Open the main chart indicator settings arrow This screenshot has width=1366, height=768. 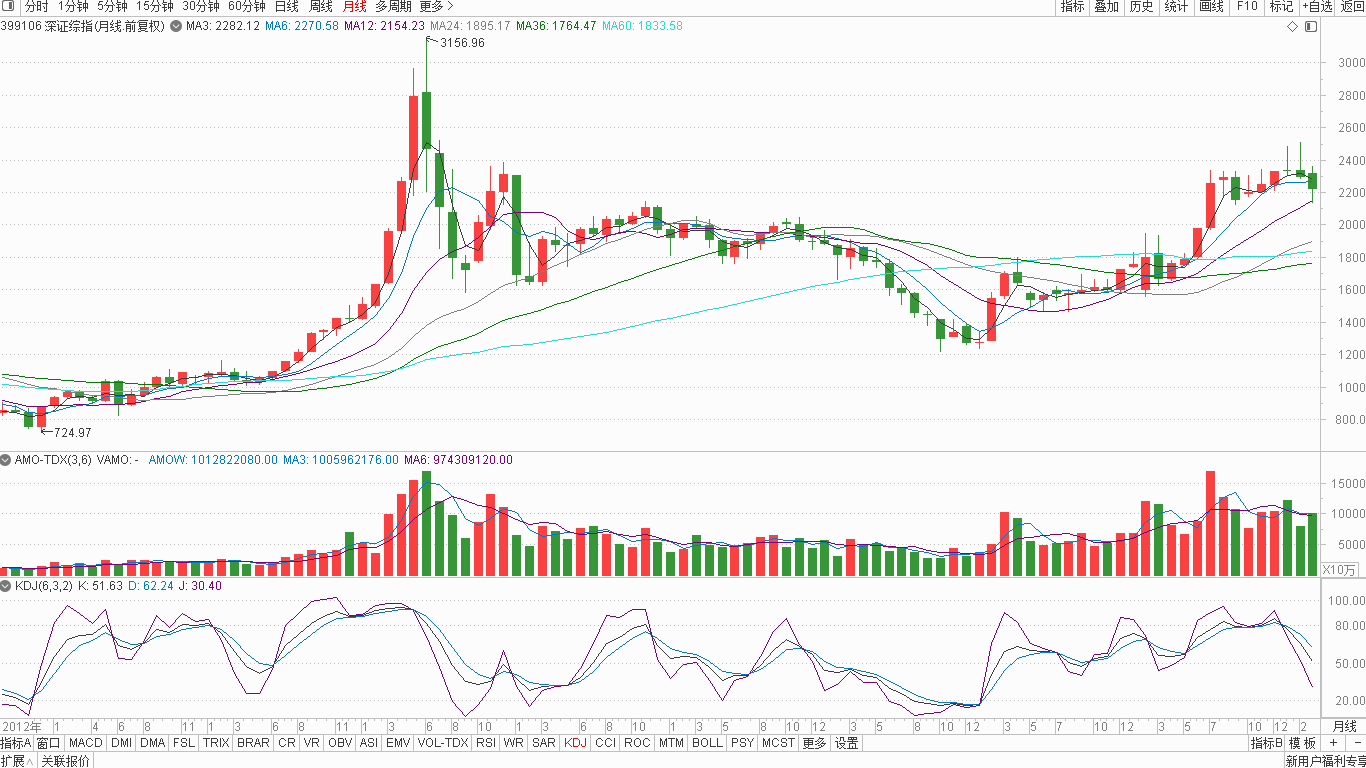click(x=176, y=26)
